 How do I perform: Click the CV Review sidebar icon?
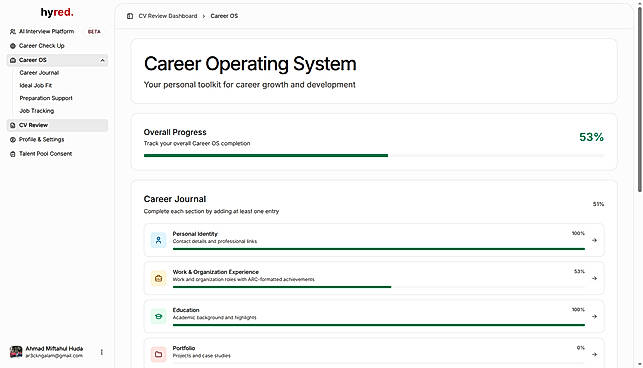[13, 125]
